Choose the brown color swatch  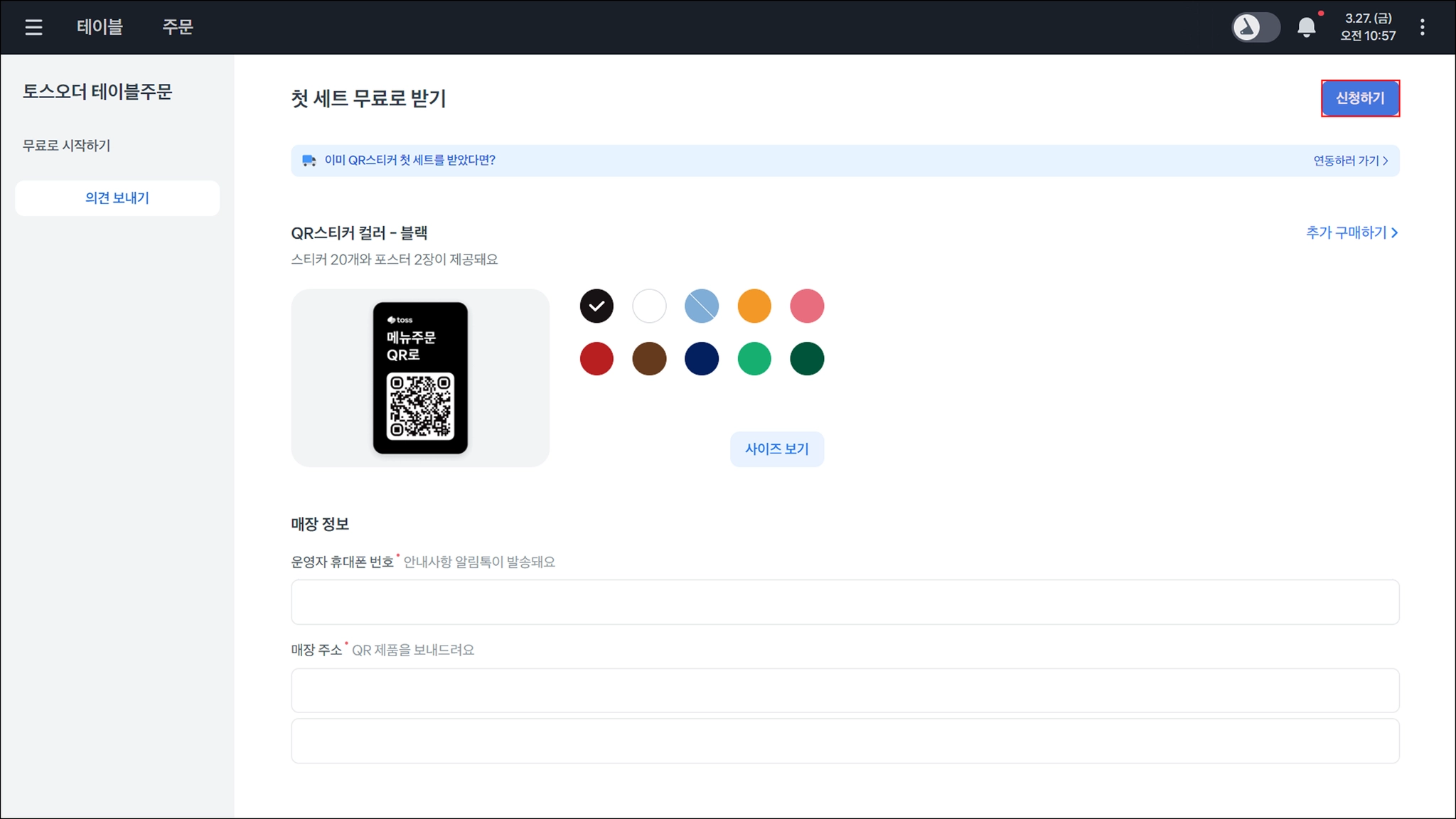pyautogui.click(x=649, y=358)
